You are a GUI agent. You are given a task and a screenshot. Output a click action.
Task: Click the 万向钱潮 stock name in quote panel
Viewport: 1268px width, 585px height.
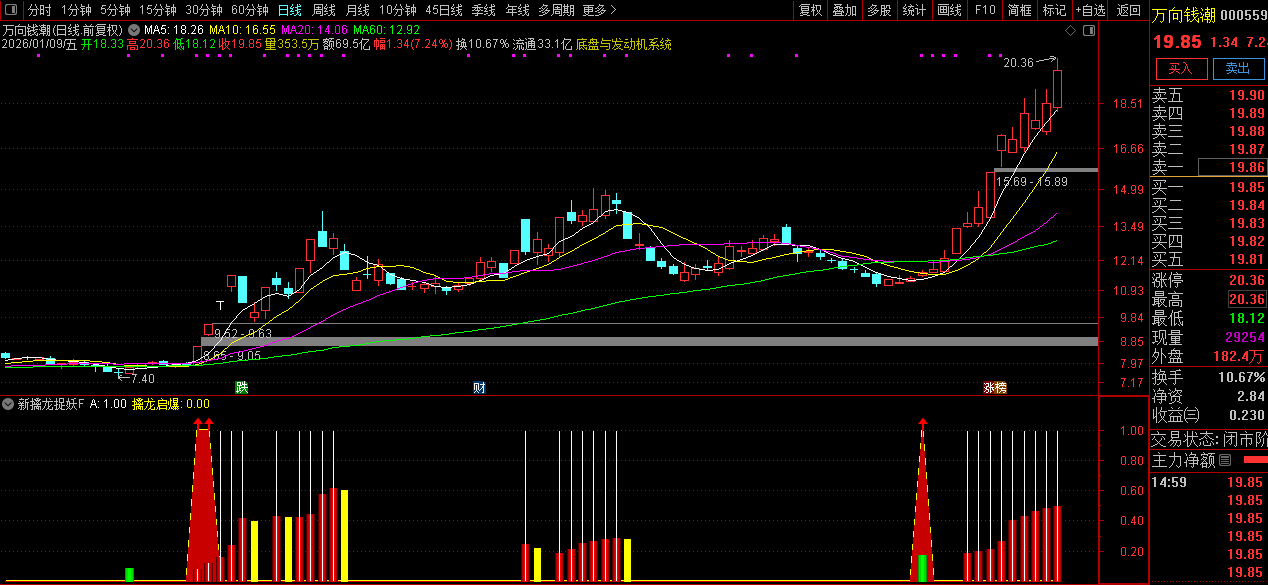[x=1184, y=15]
